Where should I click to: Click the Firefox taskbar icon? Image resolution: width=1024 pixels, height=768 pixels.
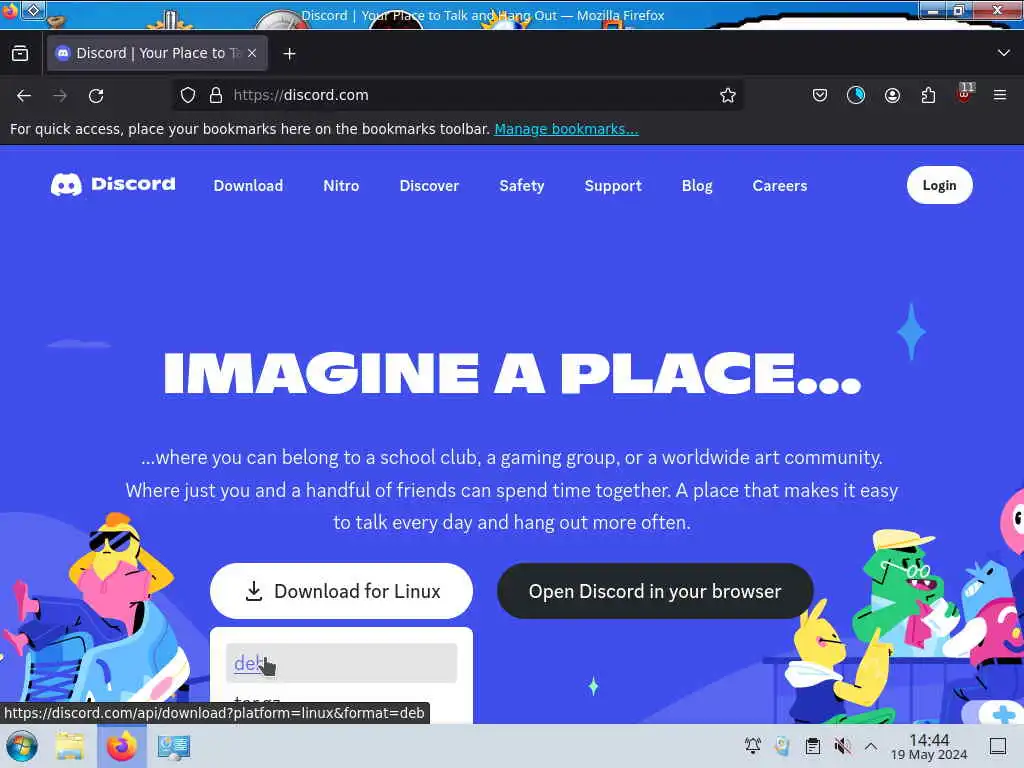click(x=121, y=746)
